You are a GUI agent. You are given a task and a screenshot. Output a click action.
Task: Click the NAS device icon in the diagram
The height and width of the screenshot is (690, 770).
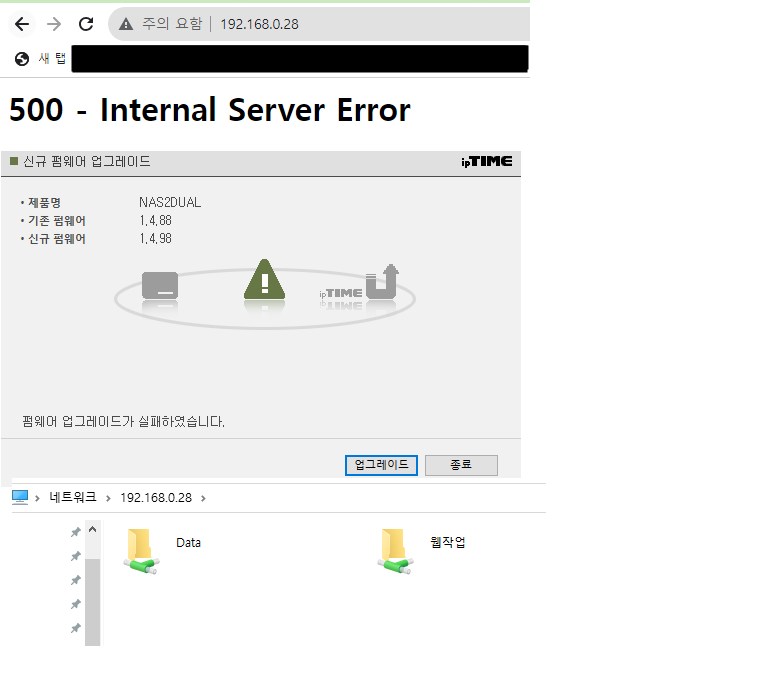tap(160, 285)
